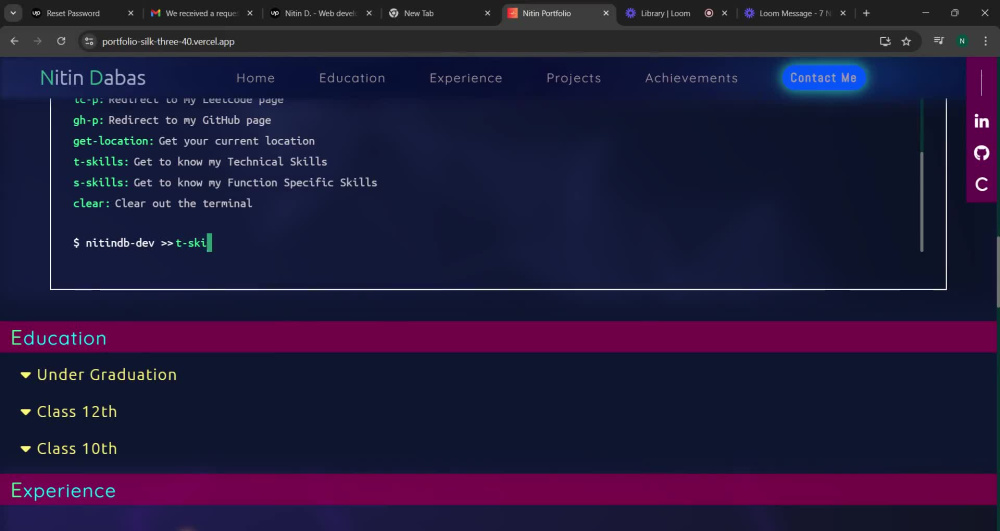1000x531 pixels.
Task: Click the s-skills command text
Action: tap(101, 182)
